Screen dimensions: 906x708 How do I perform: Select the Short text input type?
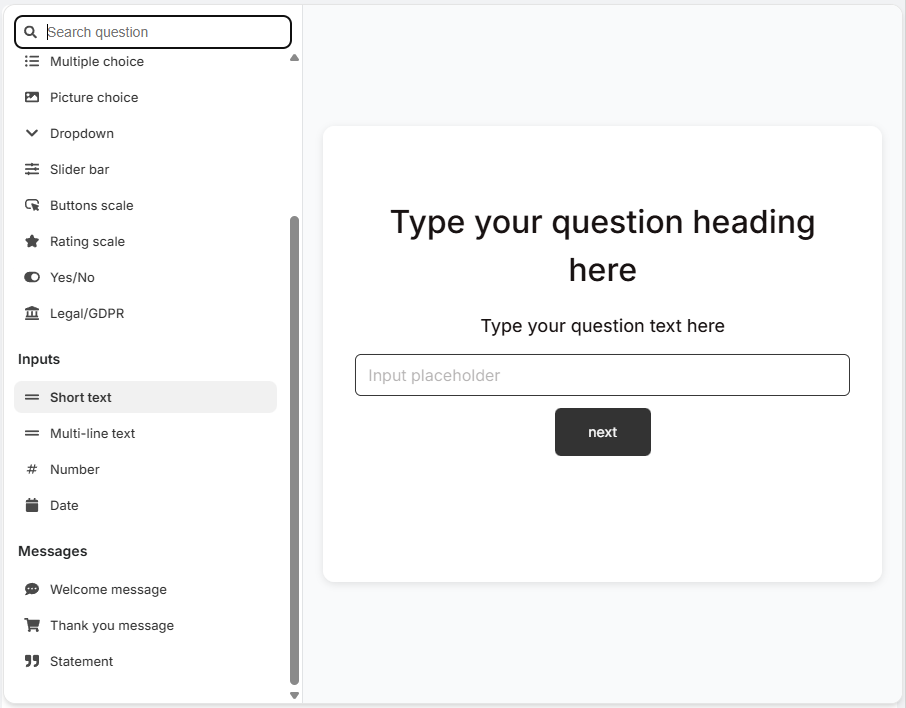click(x=81, y=397)
